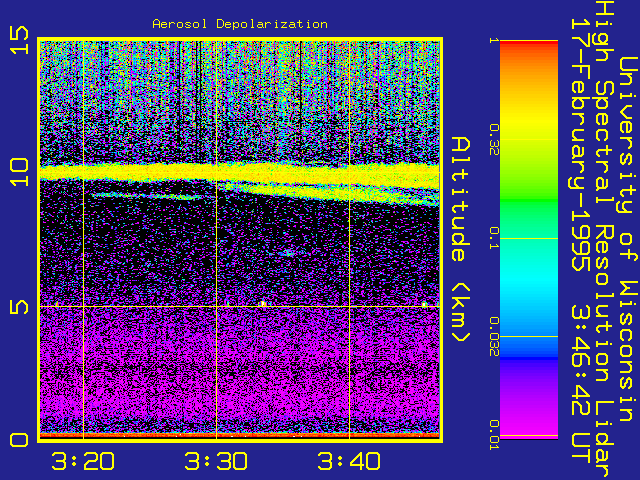Click the colorbar label 0.01
Viewport: 640px width, 480px height.
[x=494, y=435]
